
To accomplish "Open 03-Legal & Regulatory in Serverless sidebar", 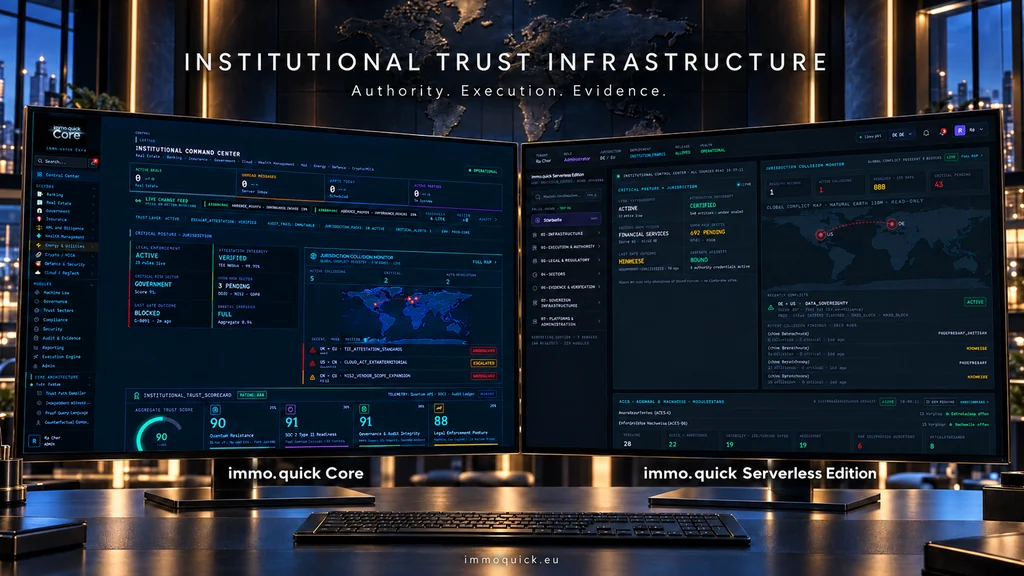I will click(566, 261).
